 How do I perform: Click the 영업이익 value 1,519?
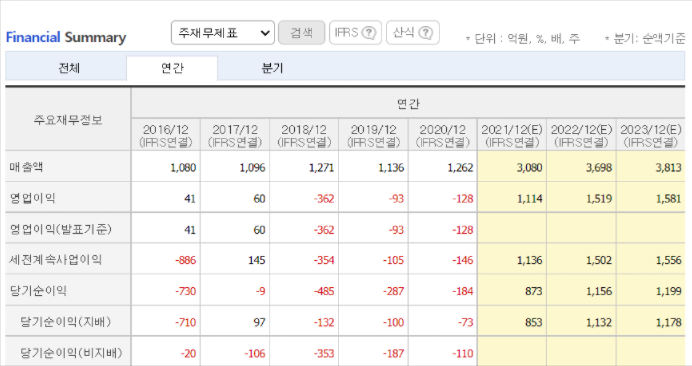click(x=599, y=199)
